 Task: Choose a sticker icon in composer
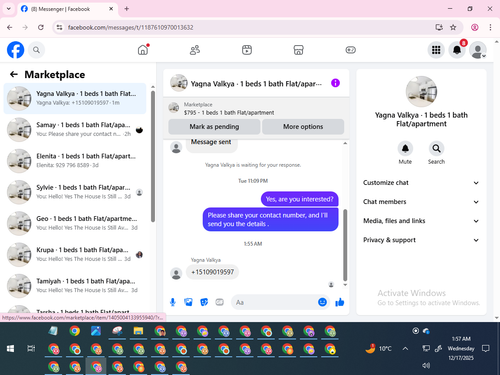click(x=204, y=302)
